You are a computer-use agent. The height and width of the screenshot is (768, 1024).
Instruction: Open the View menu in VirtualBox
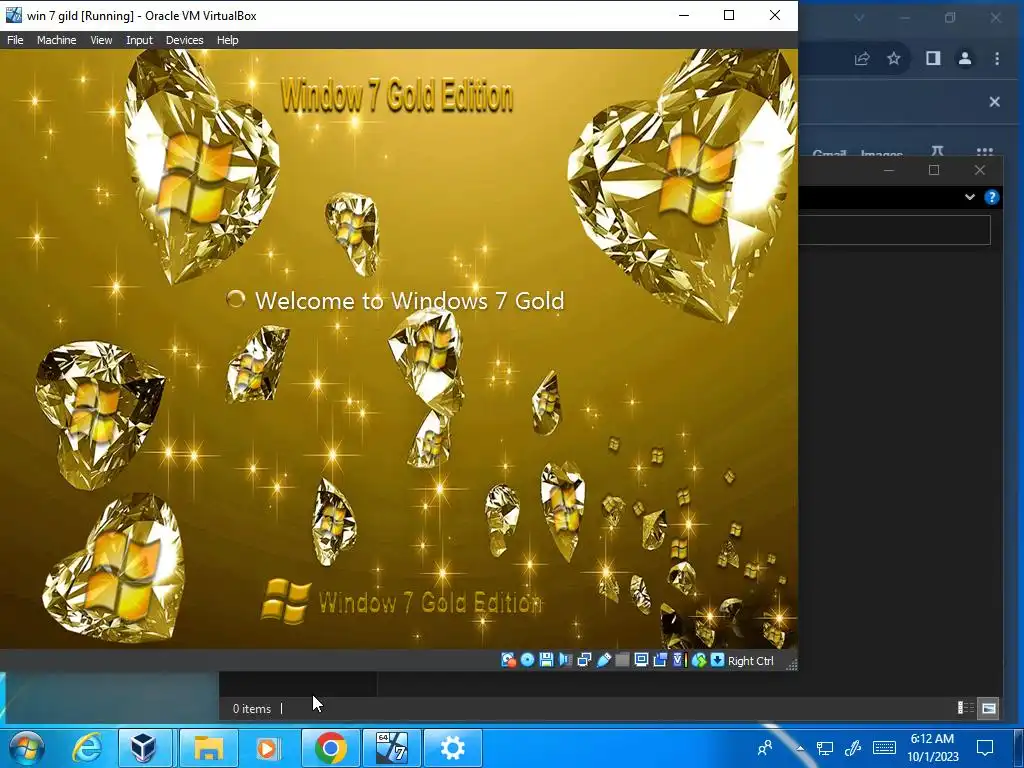[101, 40]
